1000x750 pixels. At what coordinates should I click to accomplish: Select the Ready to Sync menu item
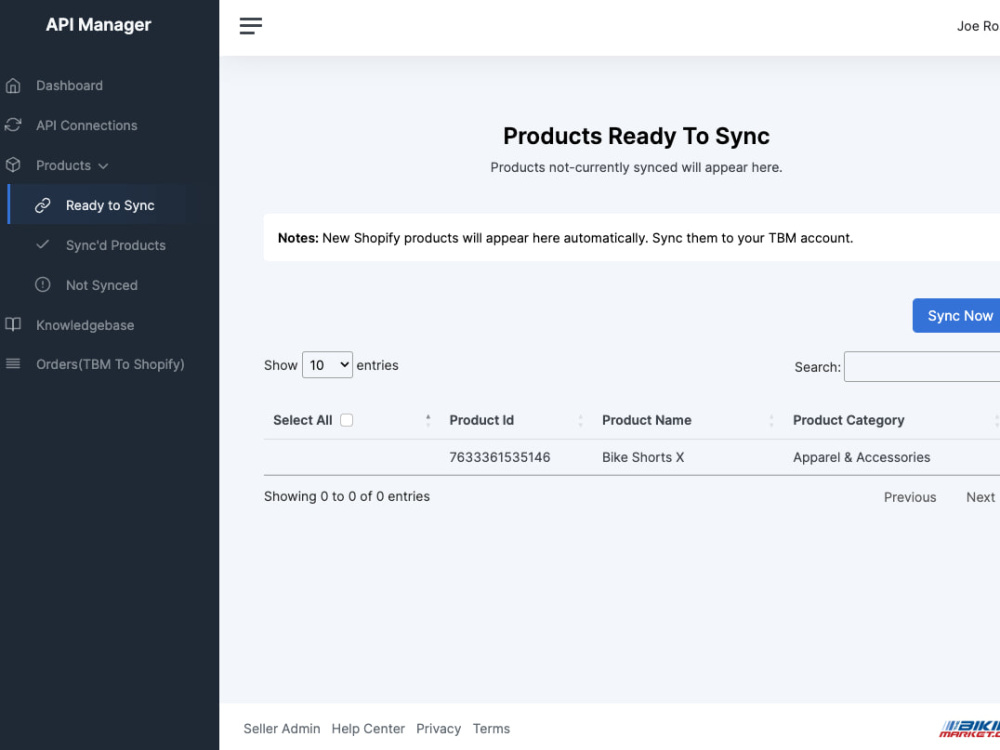point(110,205)
